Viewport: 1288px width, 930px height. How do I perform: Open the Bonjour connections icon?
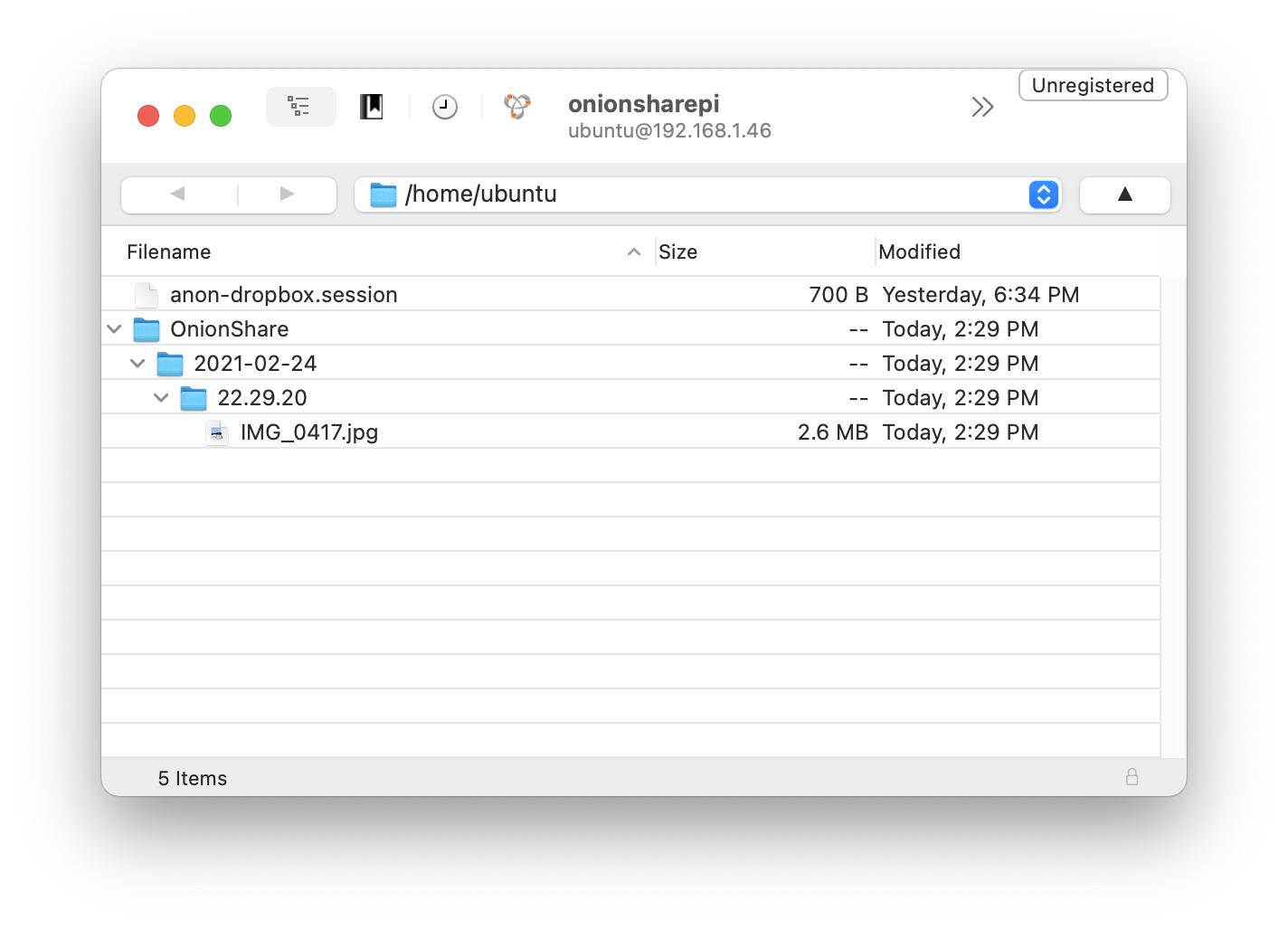coord(517,107)
